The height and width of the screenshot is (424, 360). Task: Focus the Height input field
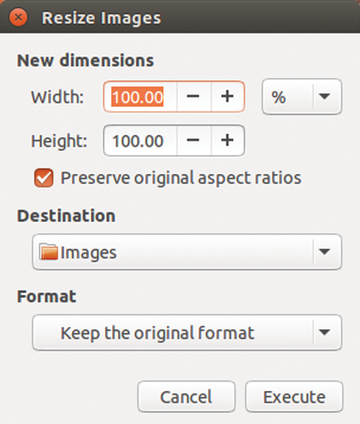[x=140, y=140]
